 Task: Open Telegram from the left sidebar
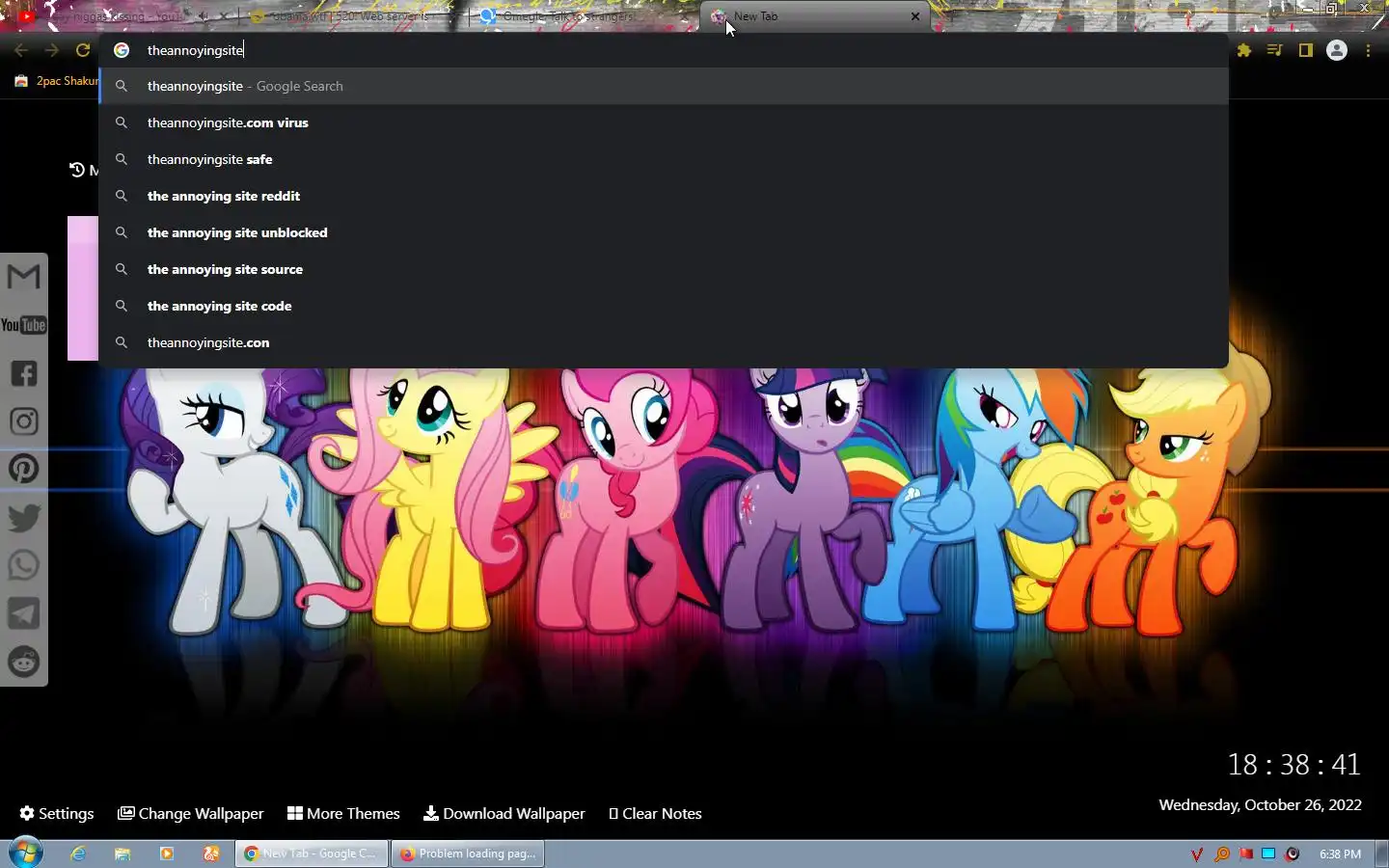24,613
